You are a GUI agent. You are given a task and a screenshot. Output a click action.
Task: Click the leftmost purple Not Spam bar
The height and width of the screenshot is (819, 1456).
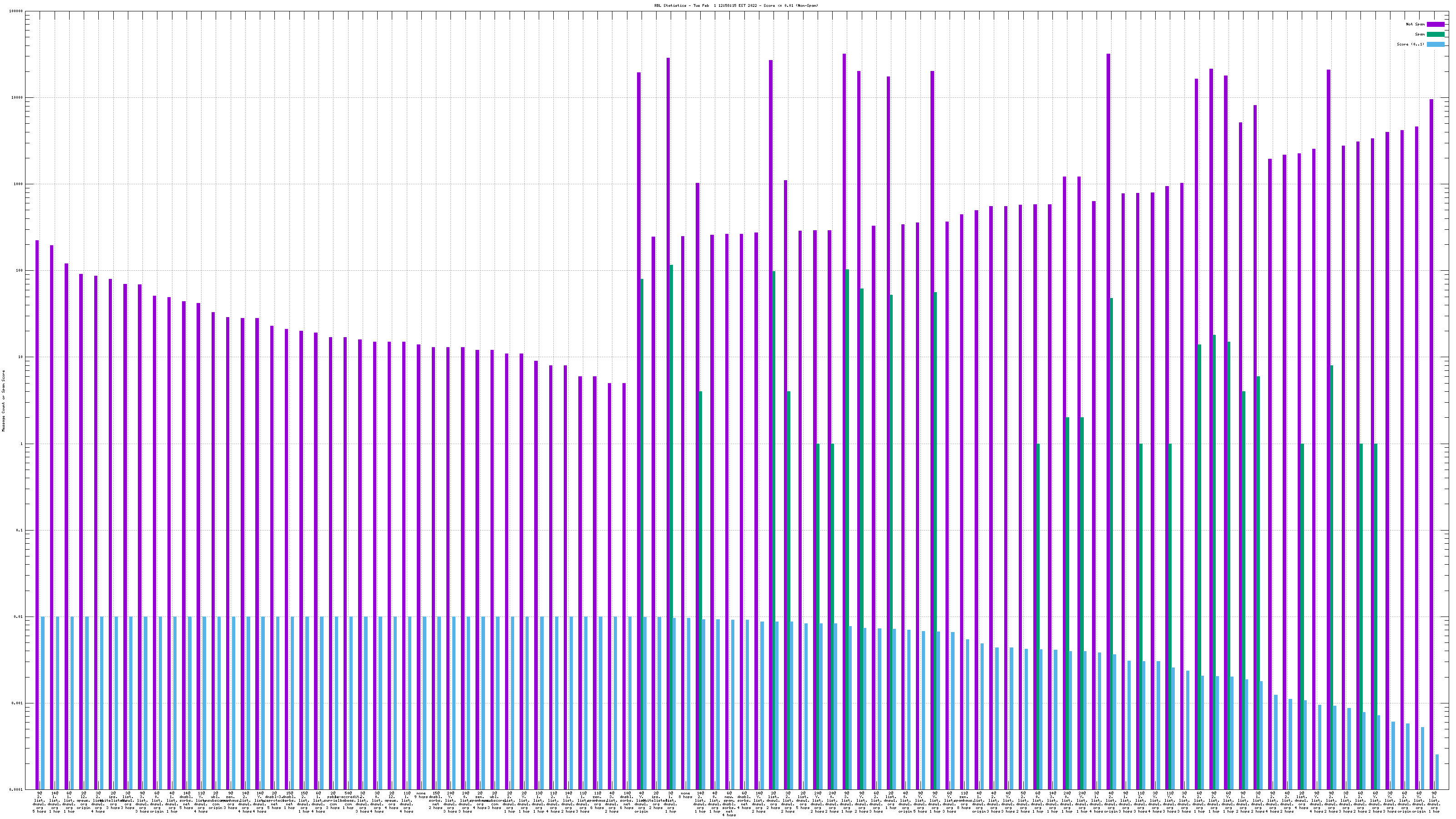pos(37,509)
